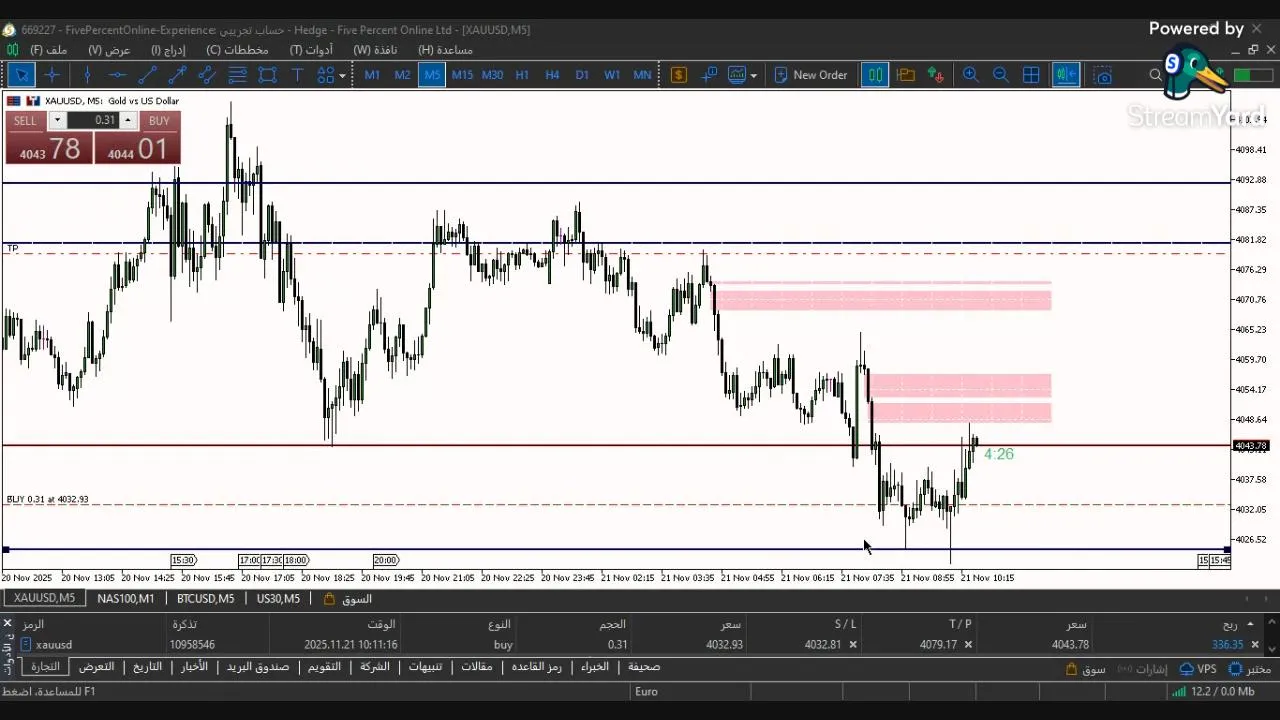Sort positions by ربح (Profit) column
The image size is (1280, 720).
1229,624
